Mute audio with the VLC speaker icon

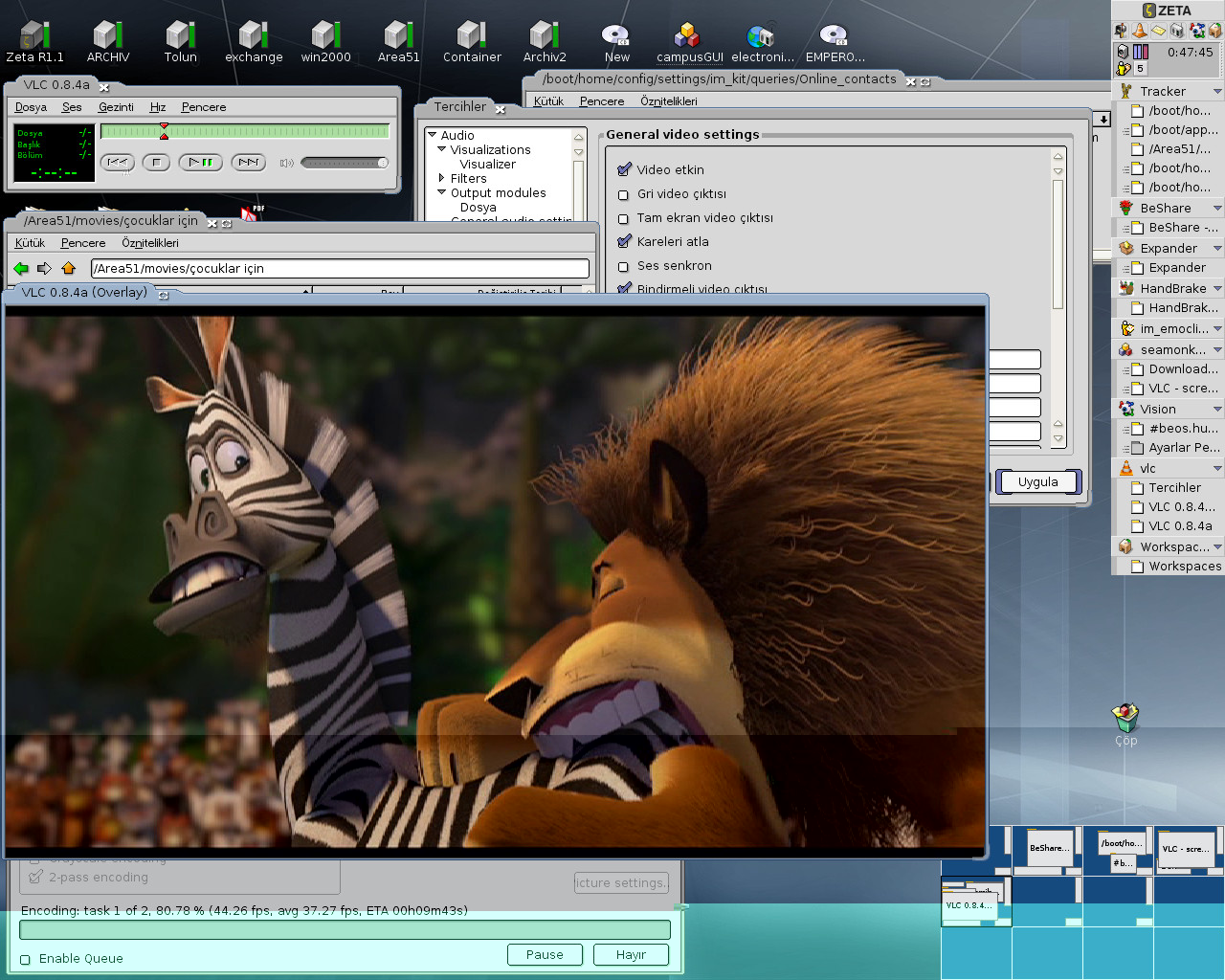[286, 163]
